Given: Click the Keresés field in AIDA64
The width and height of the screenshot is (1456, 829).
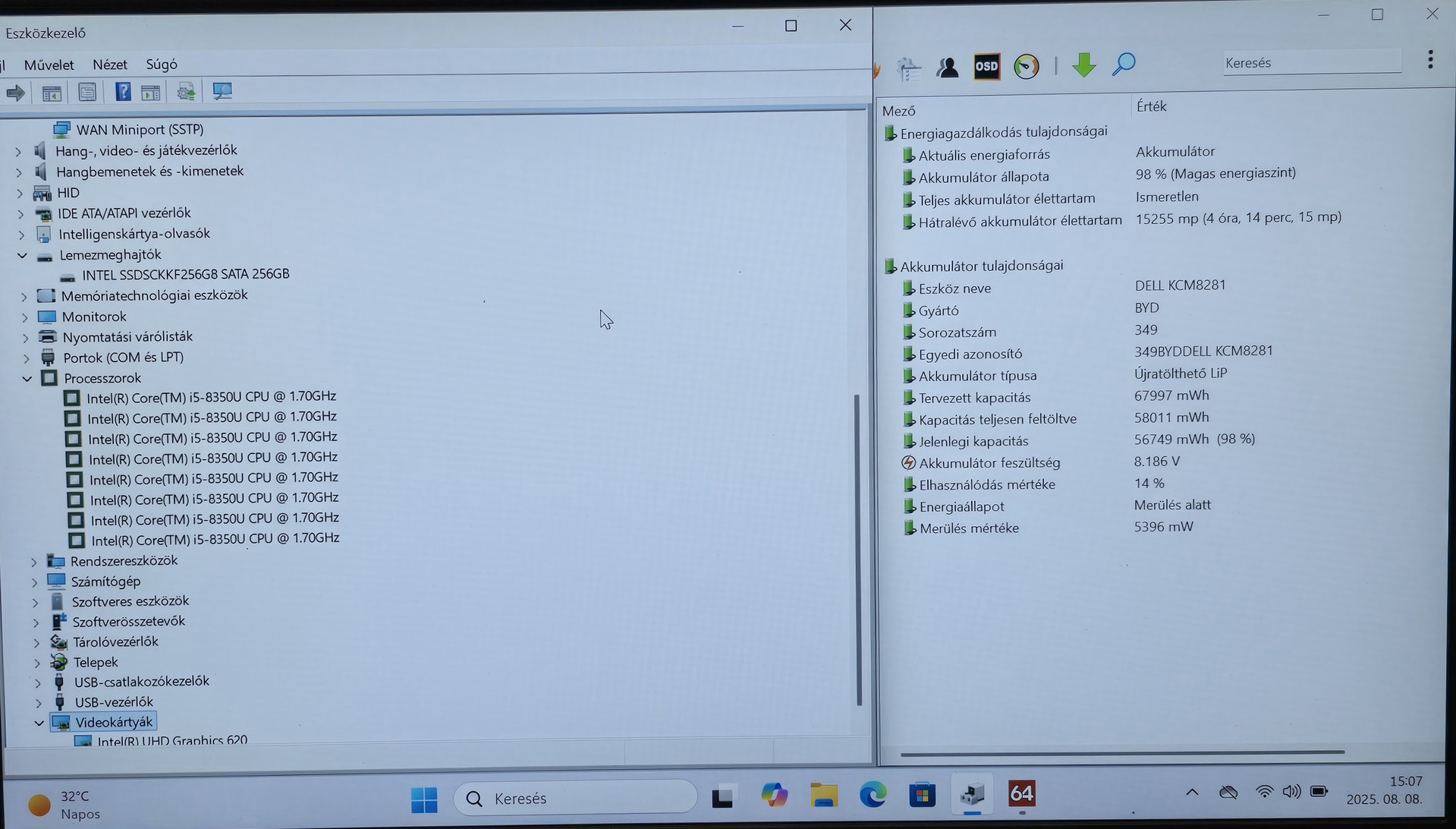Looking at the screenshot, I should (x=1312, y=63).
